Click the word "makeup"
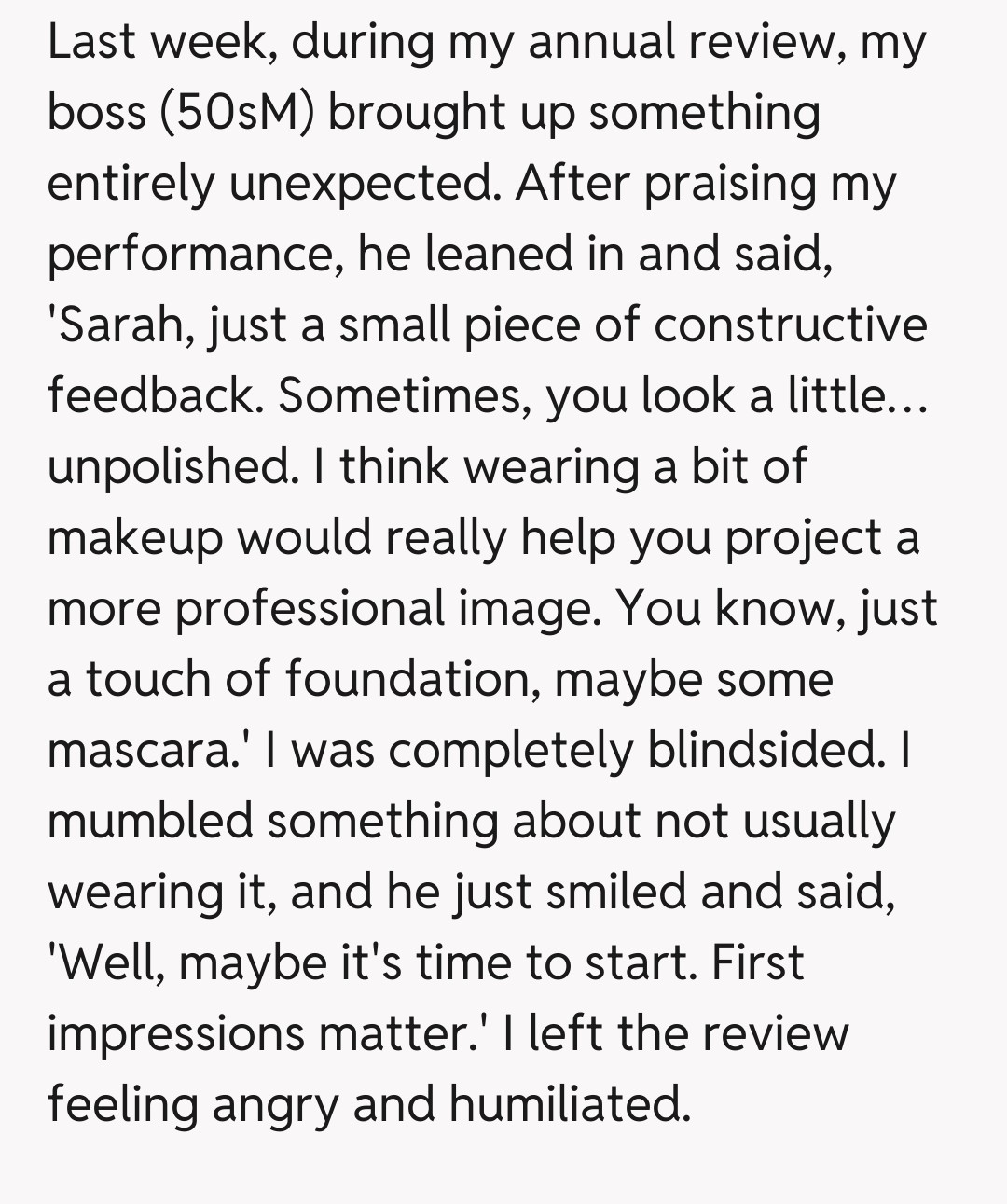This screenshot has width=1007, height=1204. tap(135, 538)
